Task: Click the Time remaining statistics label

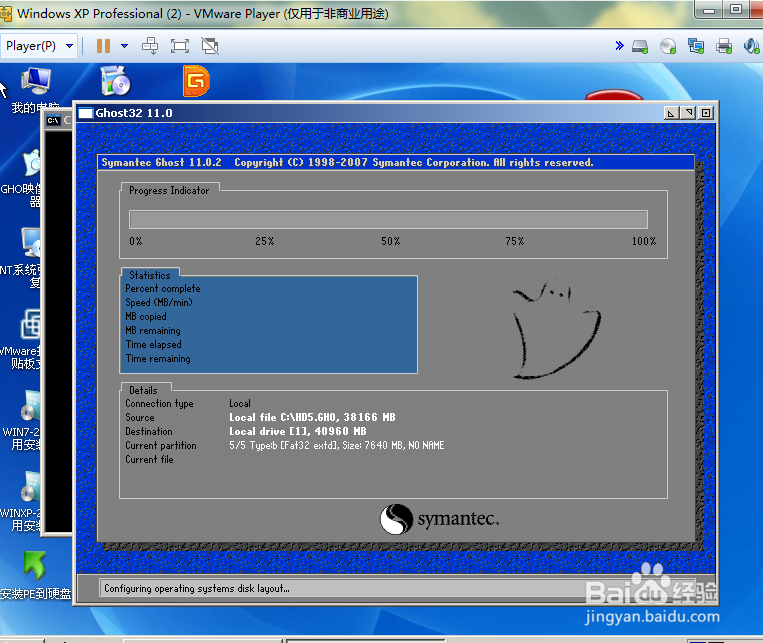Action: [158, 359]
